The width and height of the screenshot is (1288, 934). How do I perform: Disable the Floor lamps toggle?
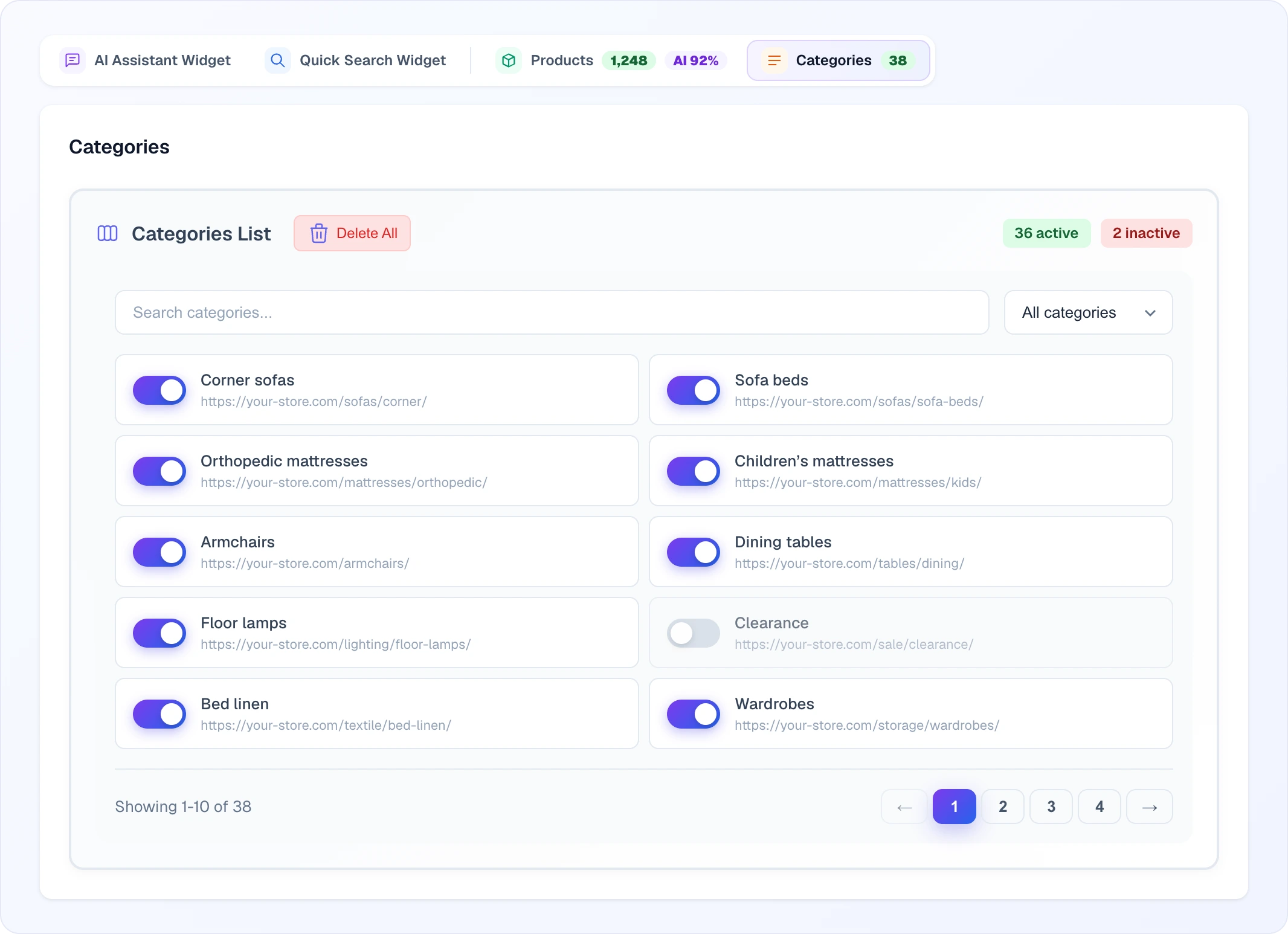coord(159,633)
